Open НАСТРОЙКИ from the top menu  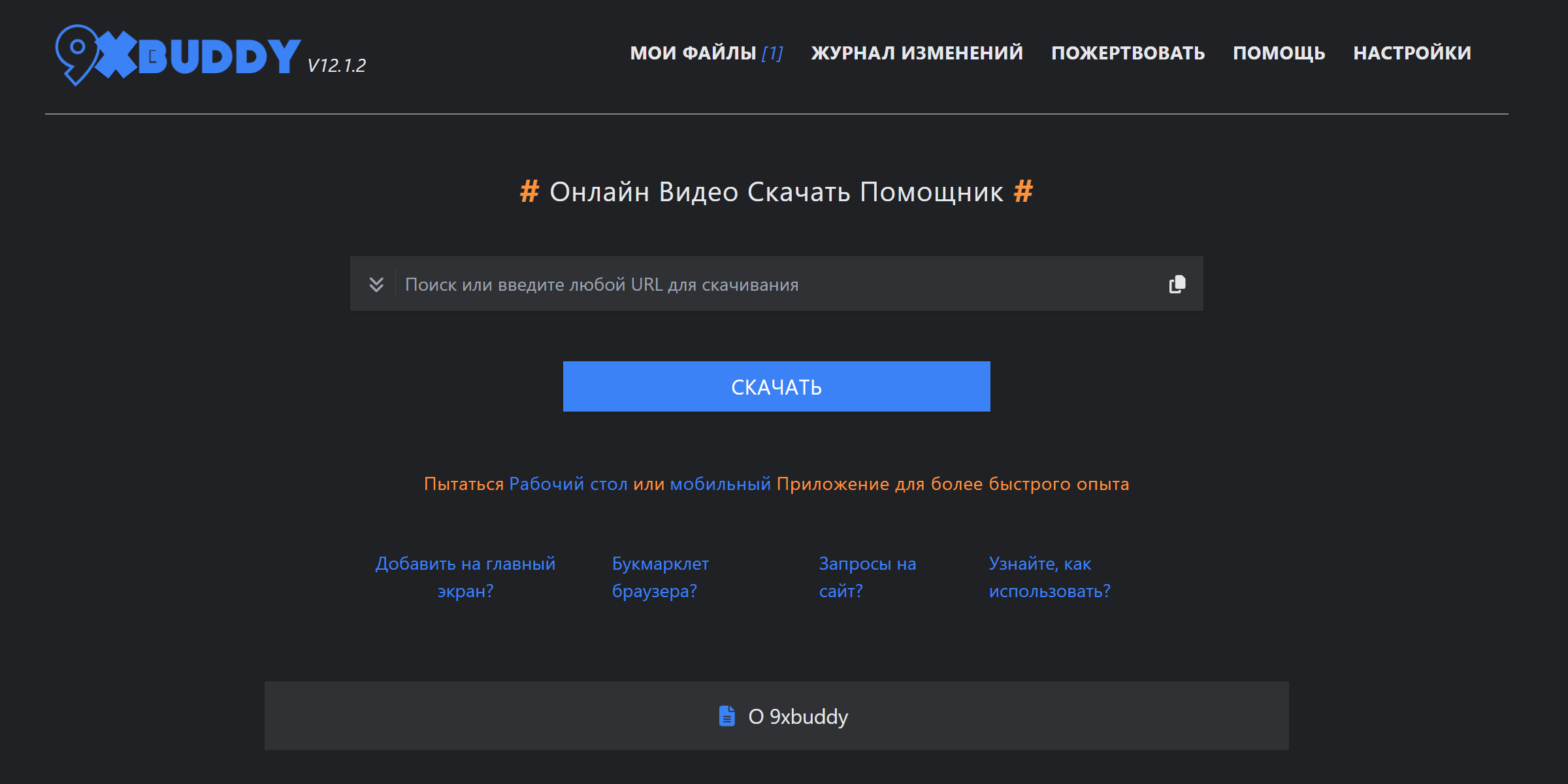(1413, 52)
